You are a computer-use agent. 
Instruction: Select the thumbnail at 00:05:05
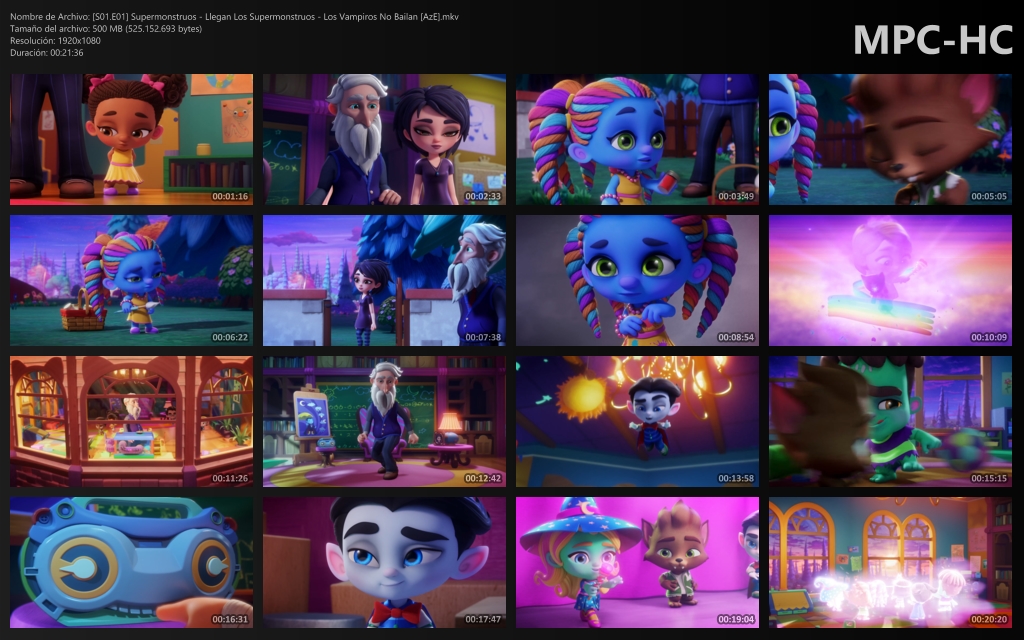890,139
